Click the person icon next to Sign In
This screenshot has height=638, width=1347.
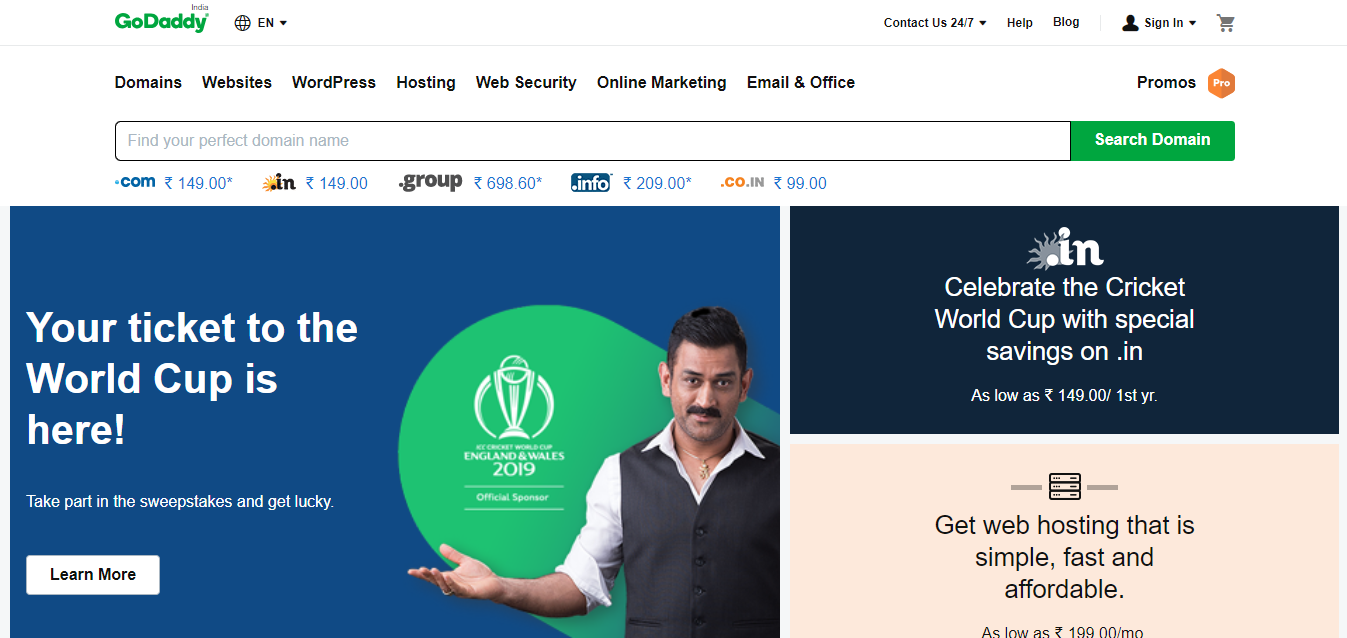point(1129,22)
